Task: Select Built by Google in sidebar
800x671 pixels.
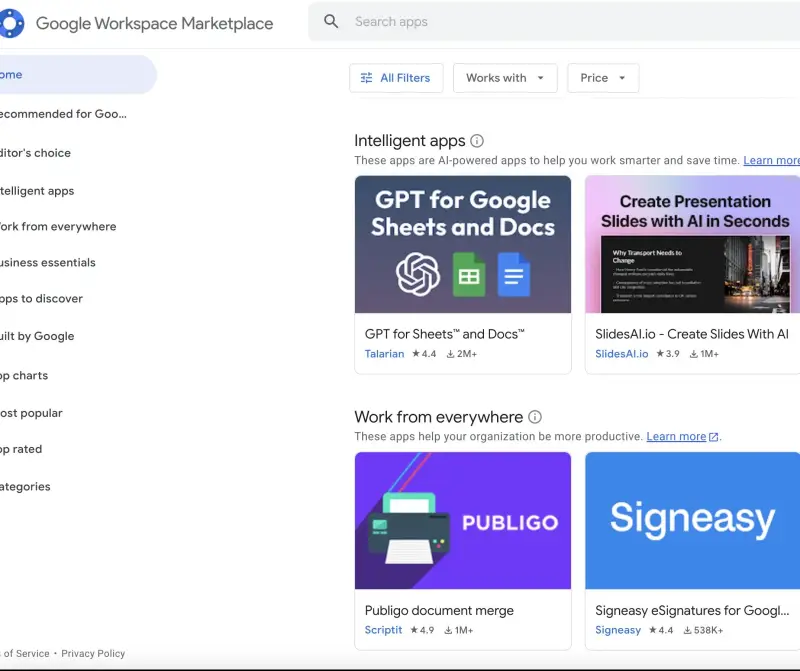Action: pos(37,336)
